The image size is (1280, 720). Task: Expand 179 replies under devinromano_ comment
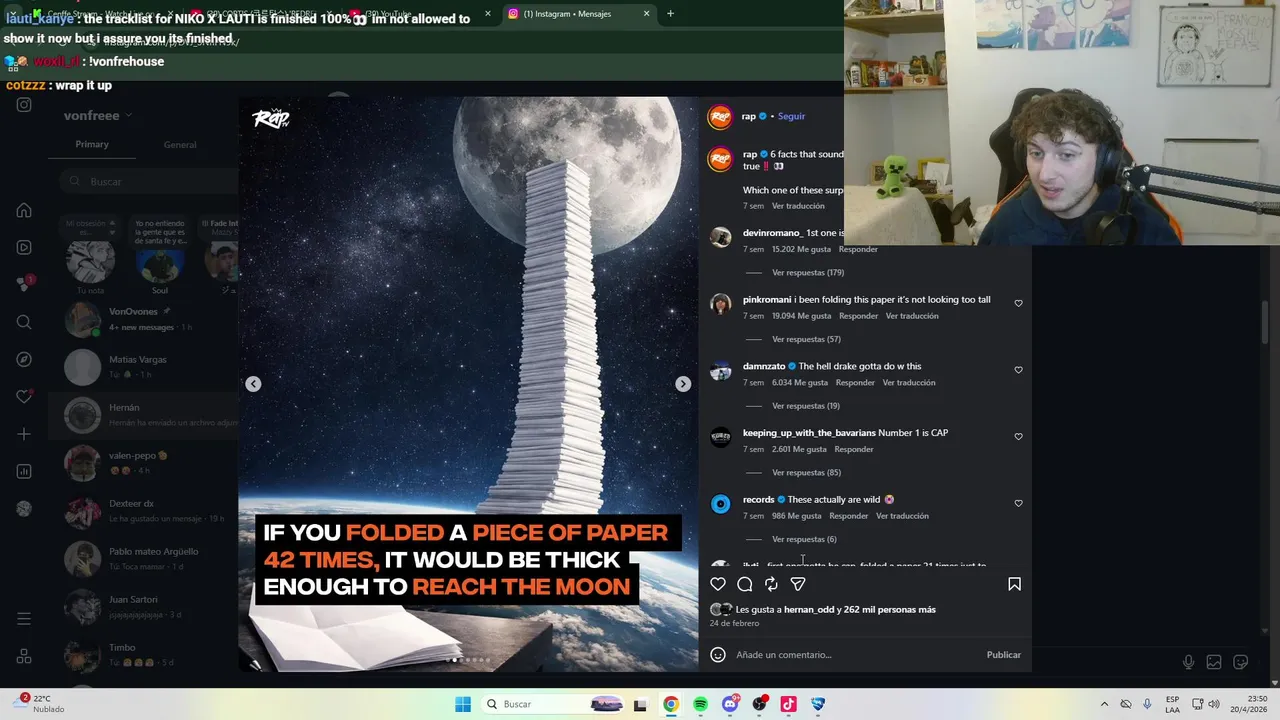(x=808, y=272)
